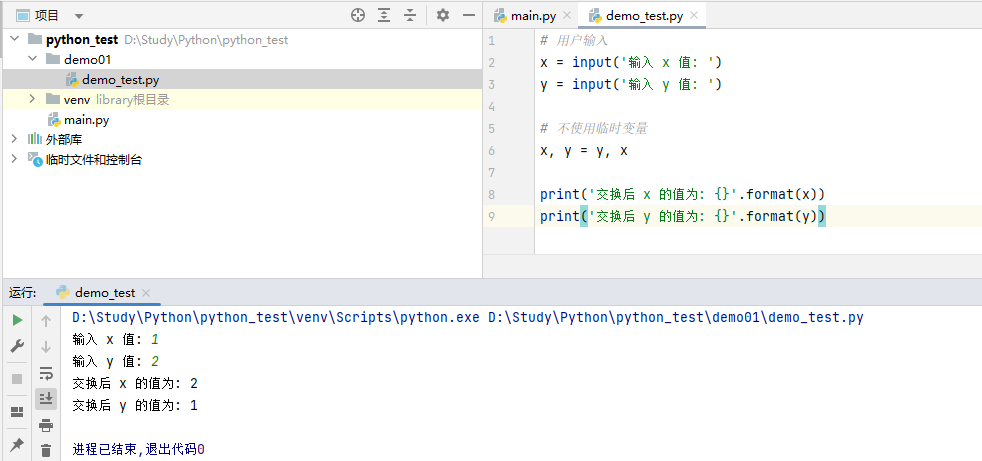The height and width of the screenshot is (461, 982).
Task: Click the print line formatting x
Action: pos(683,194)
